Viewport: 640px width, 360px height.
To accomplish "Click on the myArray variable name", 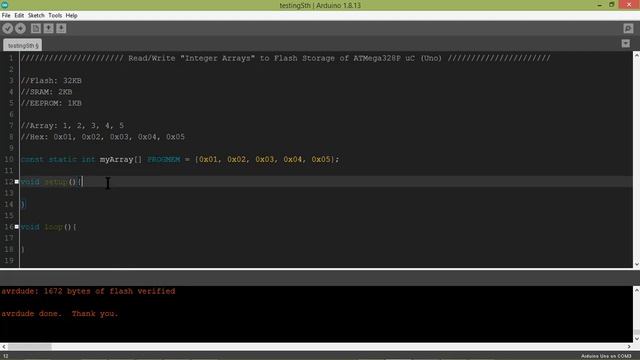I will (x=117, y=159).
